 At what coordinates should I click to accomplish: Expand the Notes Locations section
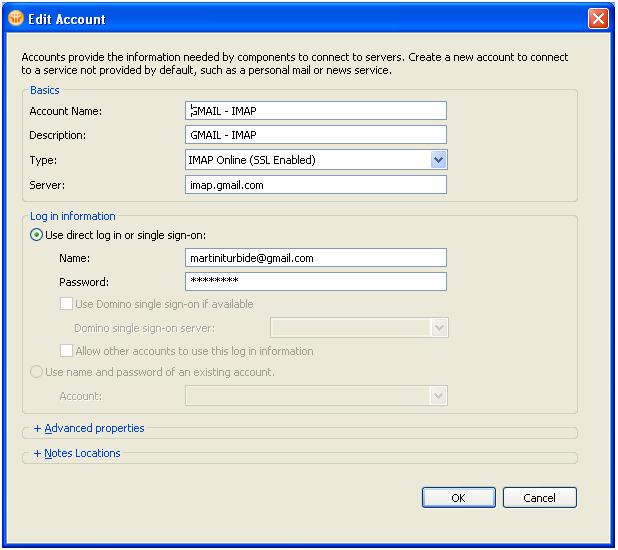point(82,453)
